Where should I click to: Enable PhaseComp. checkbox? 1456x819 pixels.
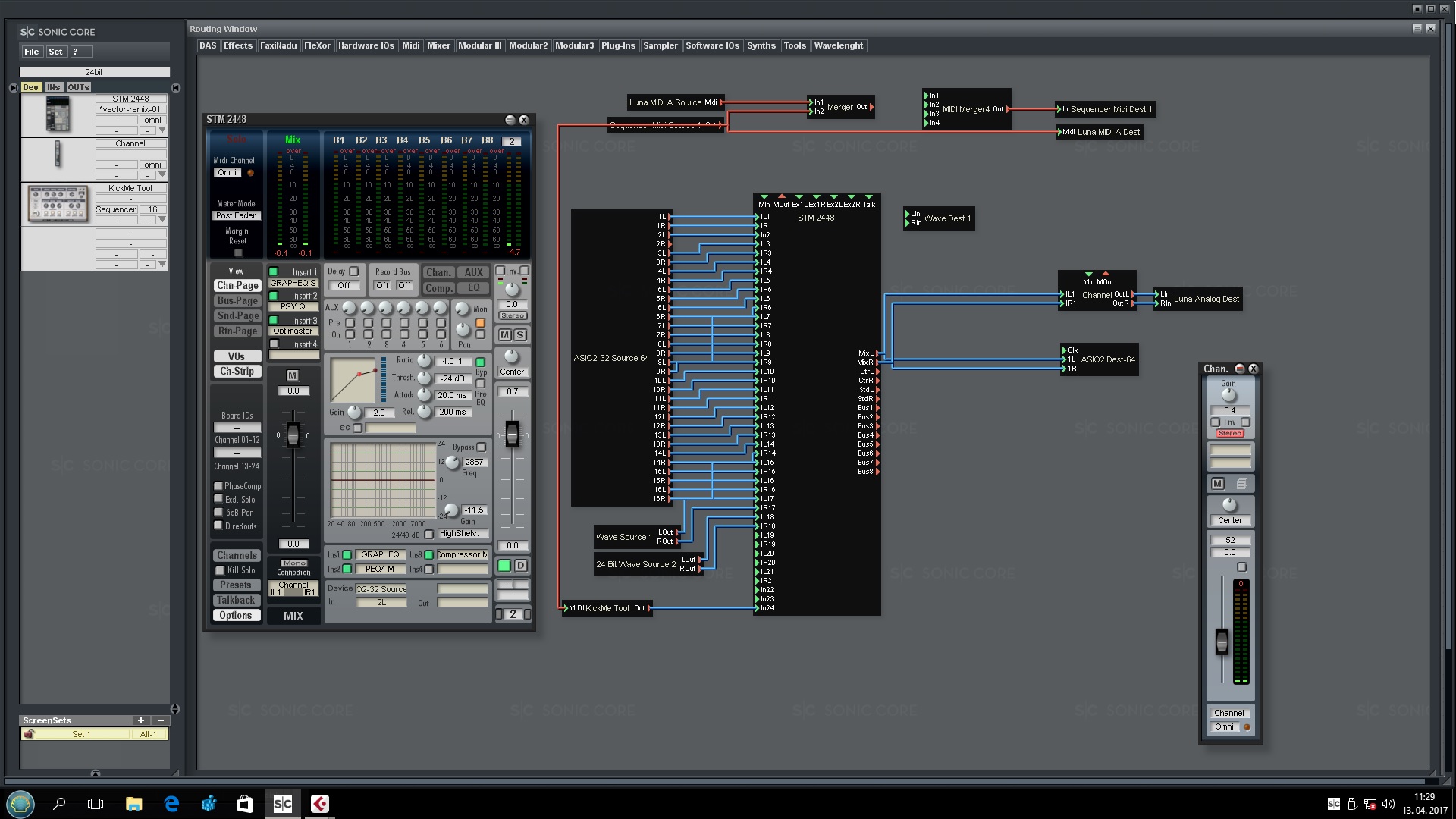coord(218,486)
